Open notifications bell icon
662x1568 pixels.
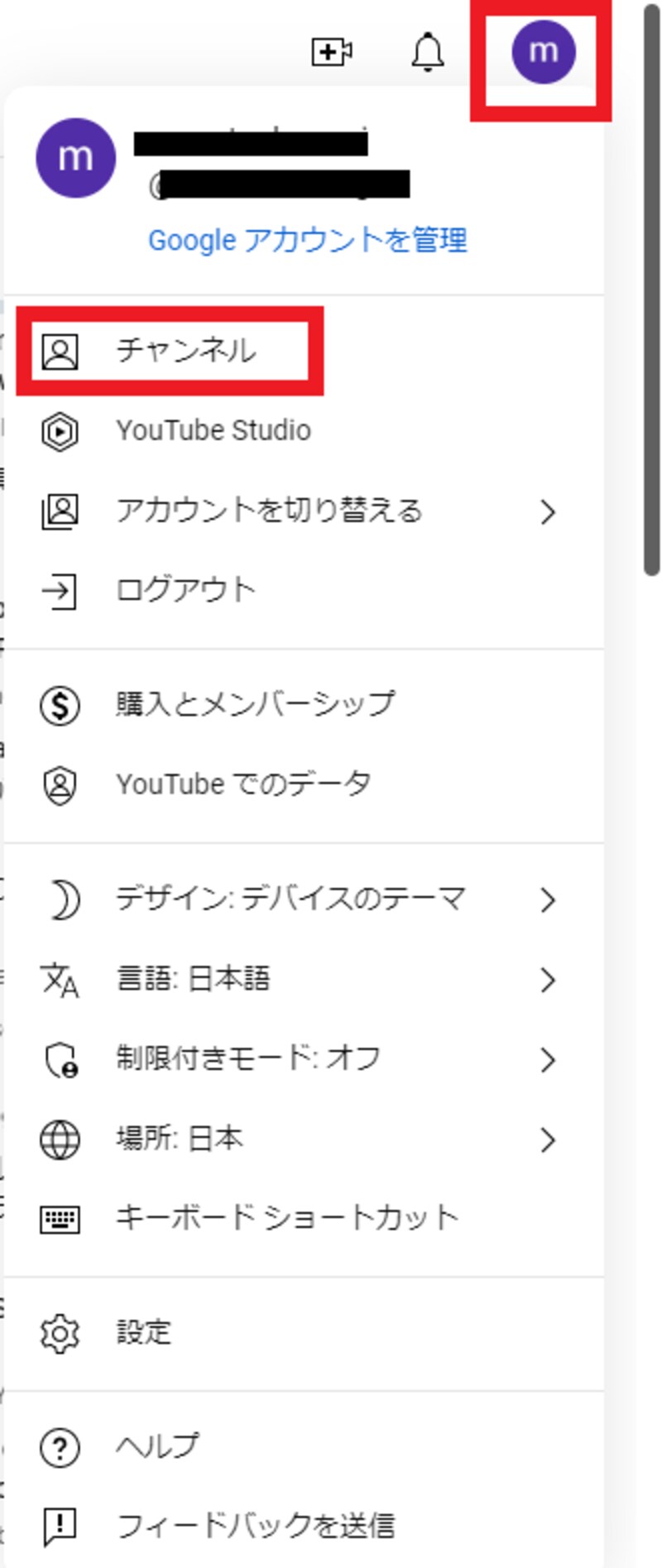coord(428,52)
